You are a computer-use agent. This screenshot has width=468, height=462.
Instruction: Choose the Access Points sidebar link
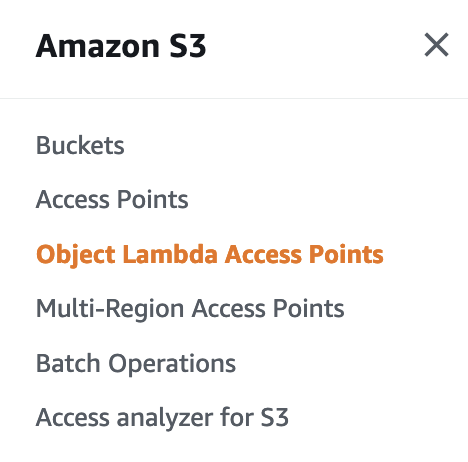pos(112,199)
